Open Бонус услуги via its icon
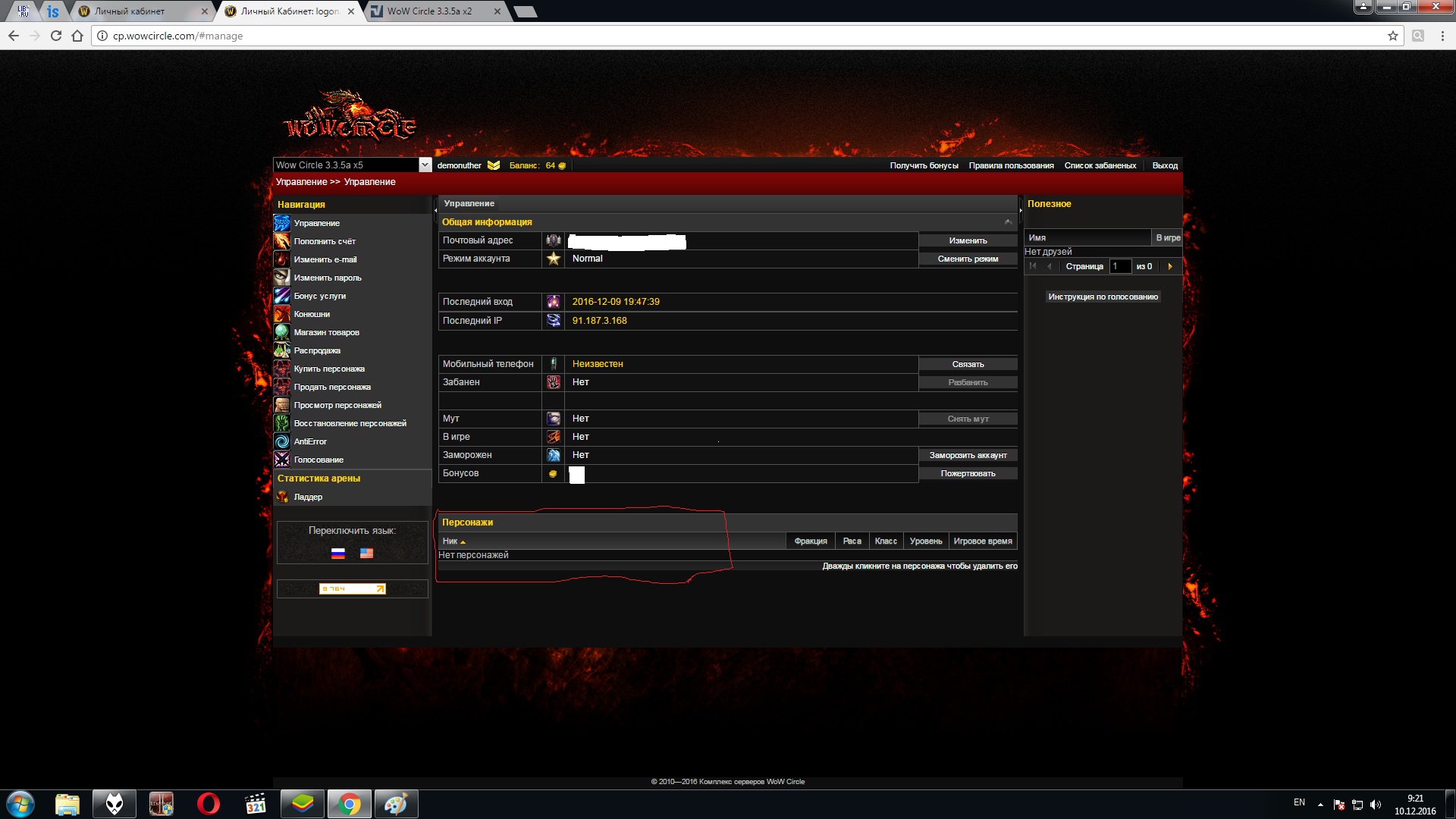Viewport: 1456px width, 819px height. click(x=281, y=296)
